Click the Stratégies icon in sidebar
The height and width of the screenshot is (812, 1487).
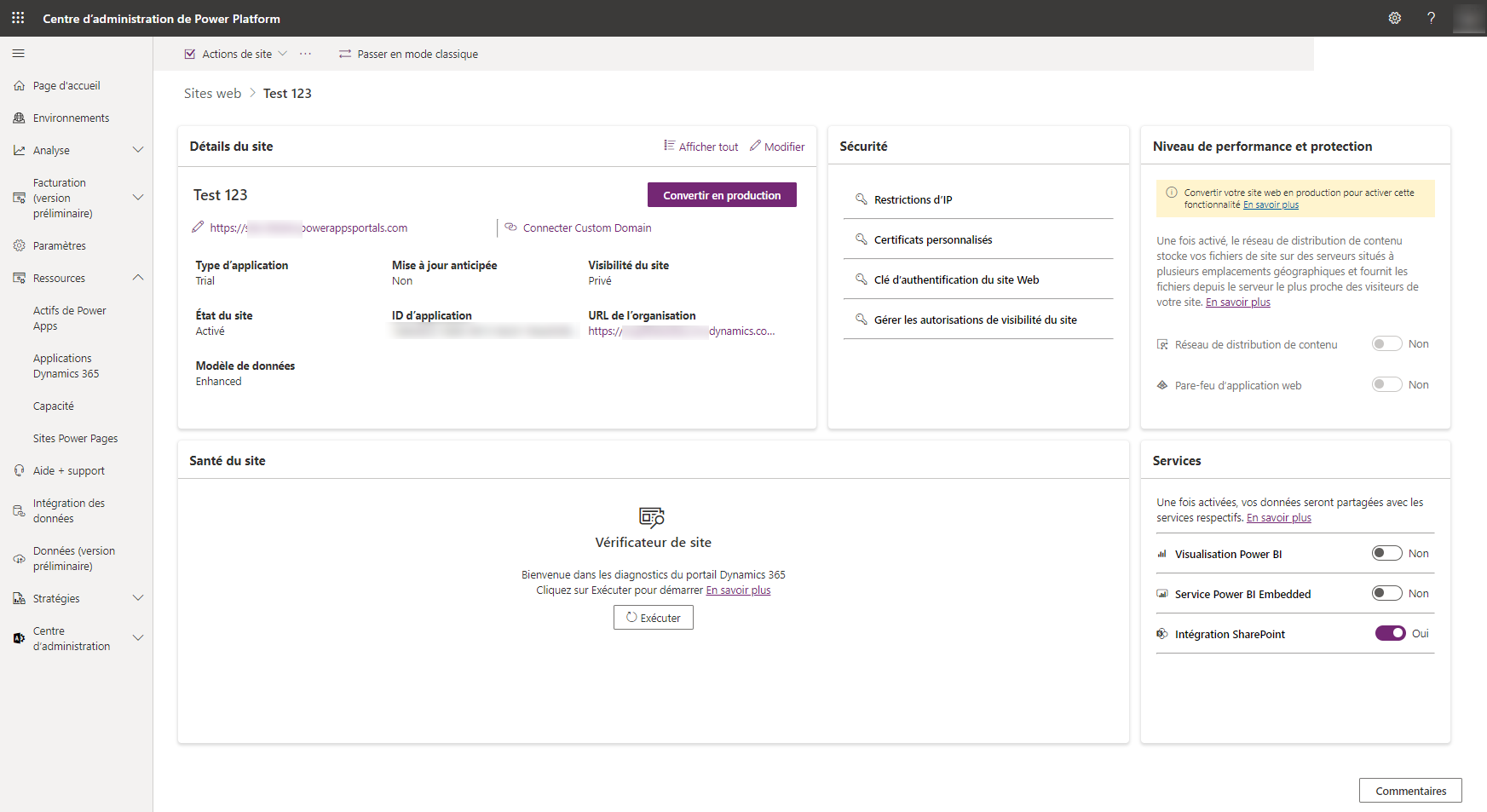pos(19,599)
